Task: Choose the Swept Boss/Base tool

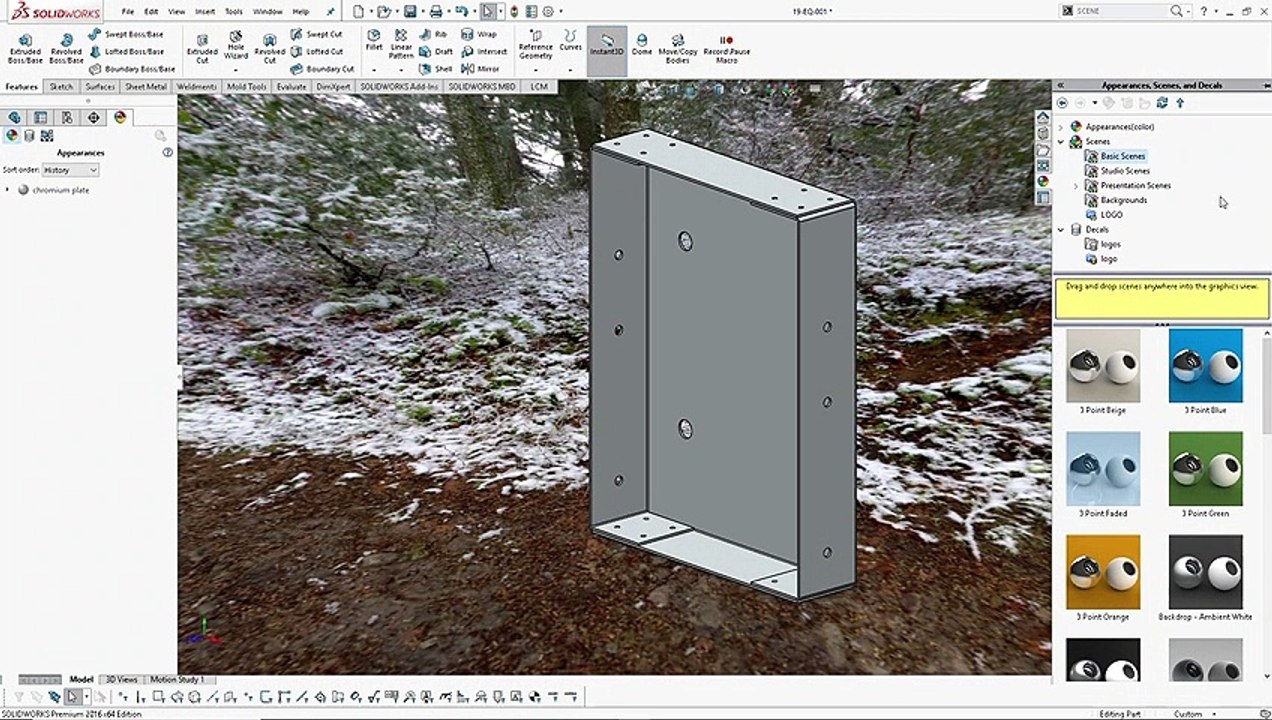Action: [126, 34]
